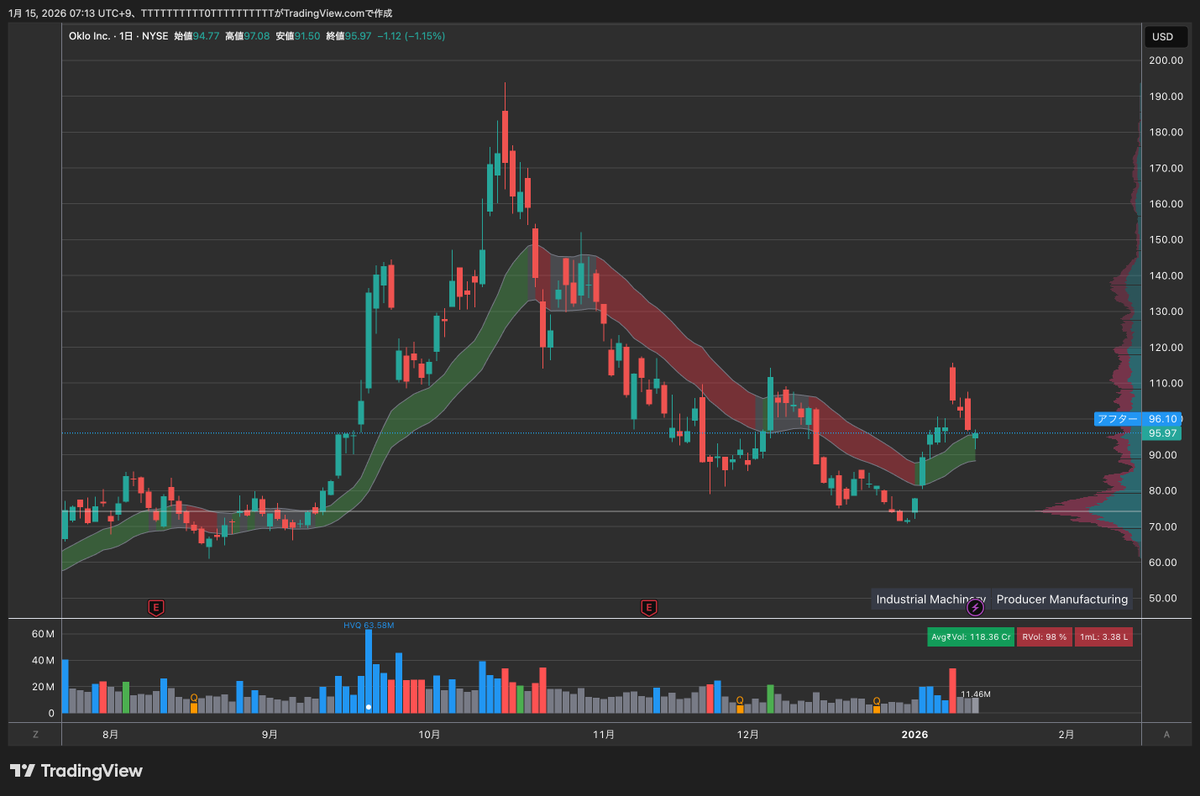Toggle the A auto-scale button

coord(1166,734)
